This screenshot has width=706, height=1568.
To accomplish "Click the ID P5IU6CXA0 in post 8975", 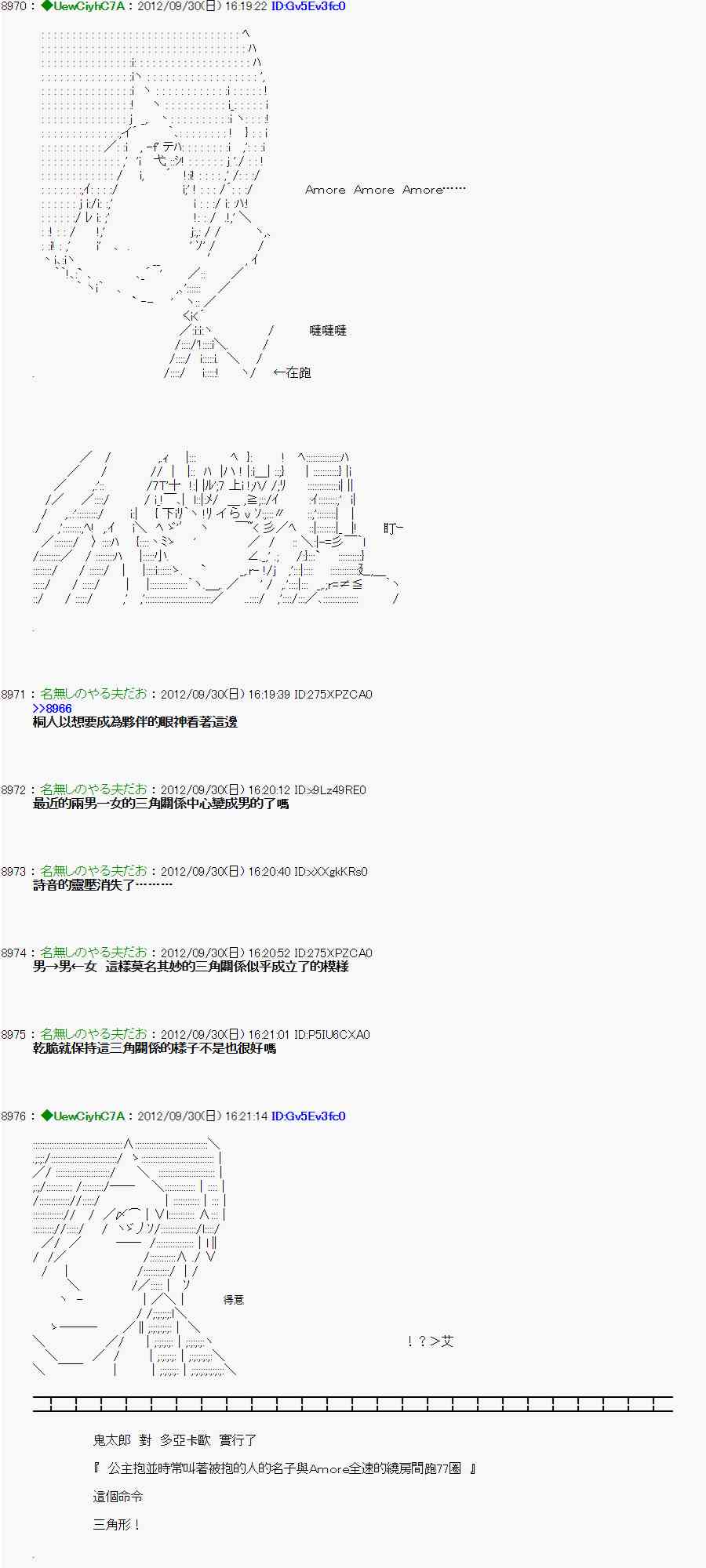I will [331, 1034].
